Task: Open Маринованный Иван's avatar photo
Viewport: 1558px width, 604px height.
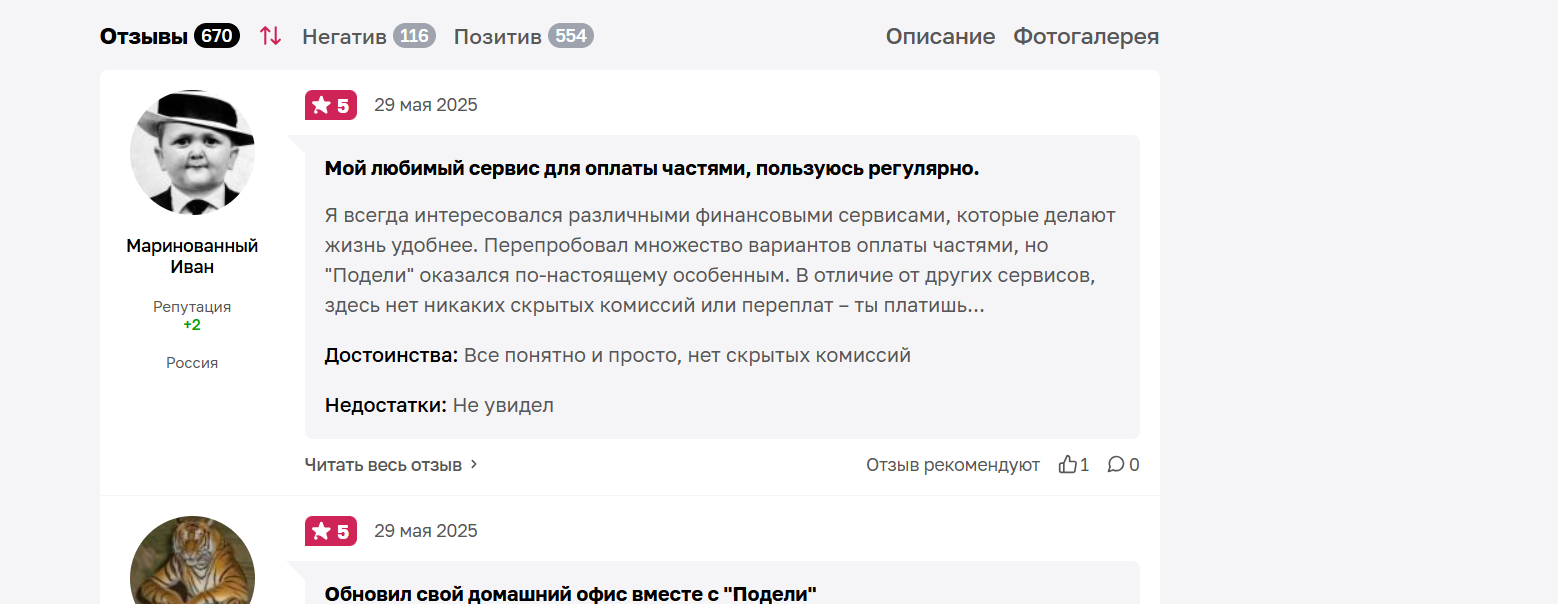Action: [x=192, y=153]
